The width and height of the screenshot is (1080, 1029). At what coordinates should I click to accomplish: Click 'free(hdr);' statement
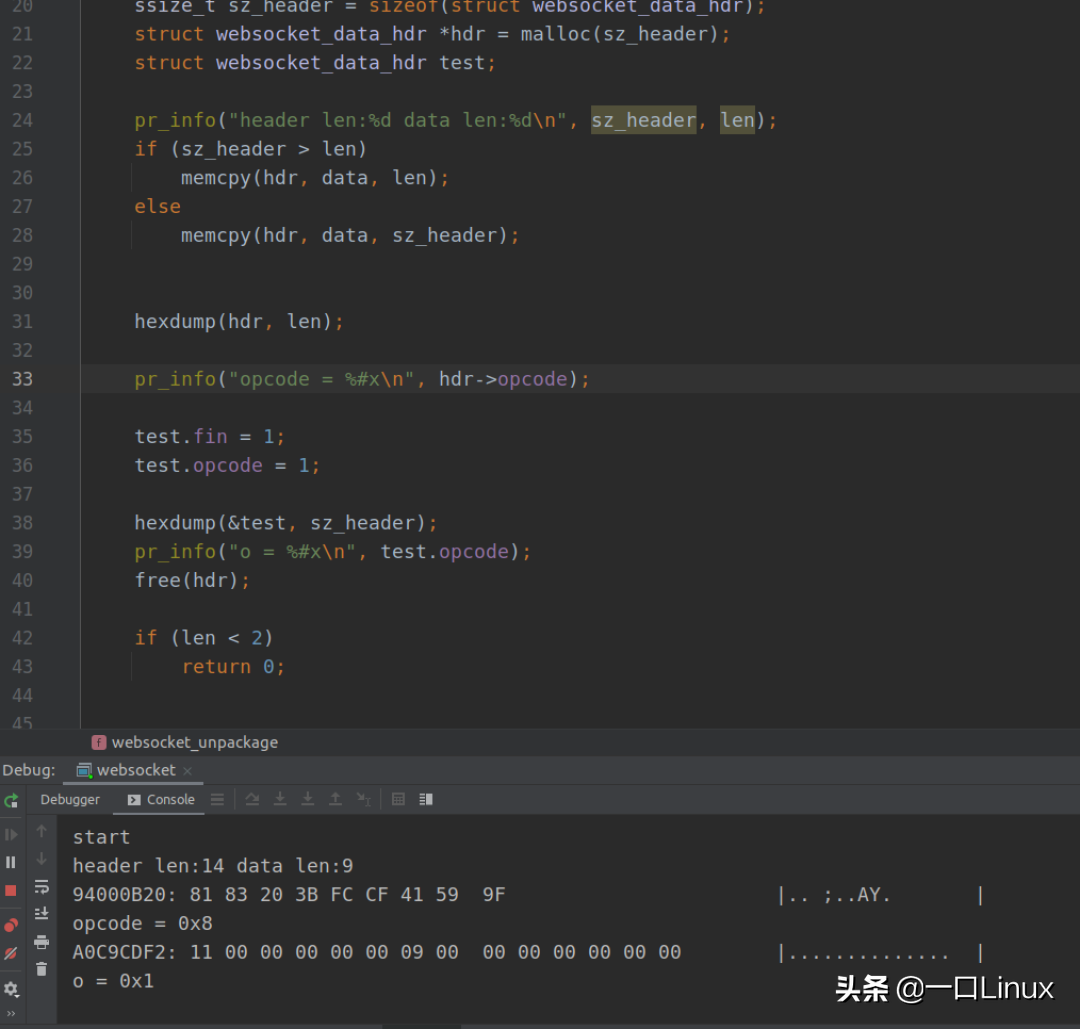(192, 581)
